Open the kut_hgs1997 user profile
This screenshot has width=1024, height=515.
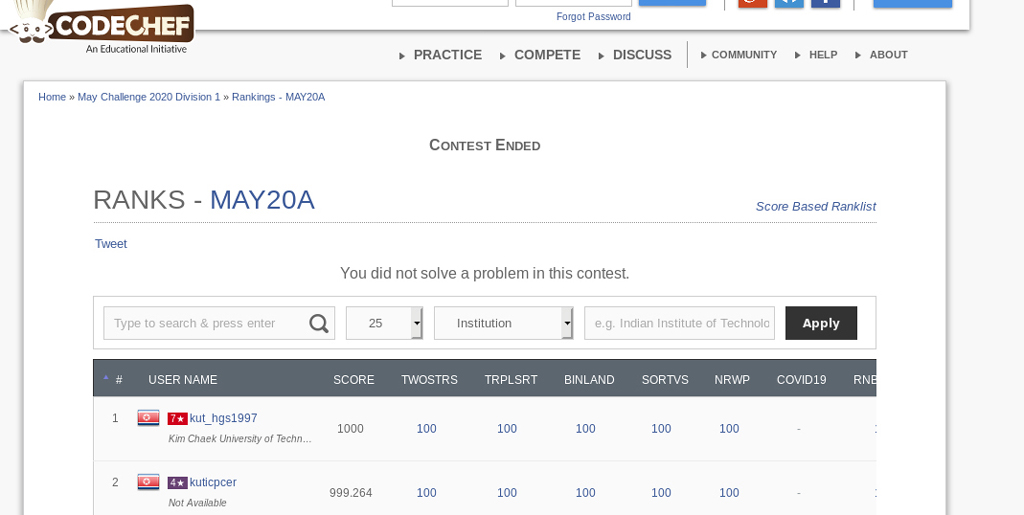(x=223, y=418)
